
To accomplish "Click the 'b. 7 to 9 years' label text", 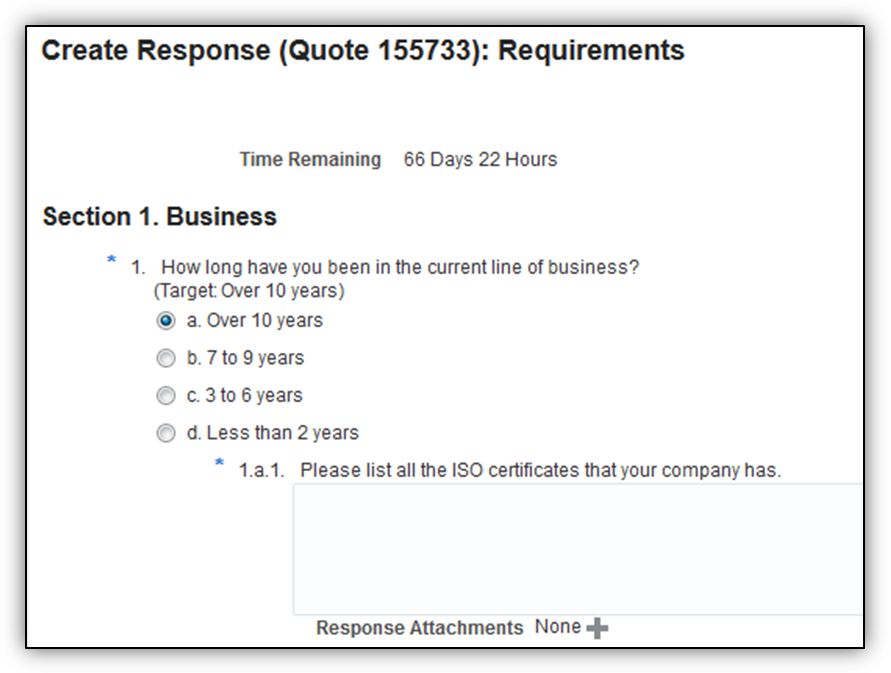I will pyautogui.click(x=245, y=358).
